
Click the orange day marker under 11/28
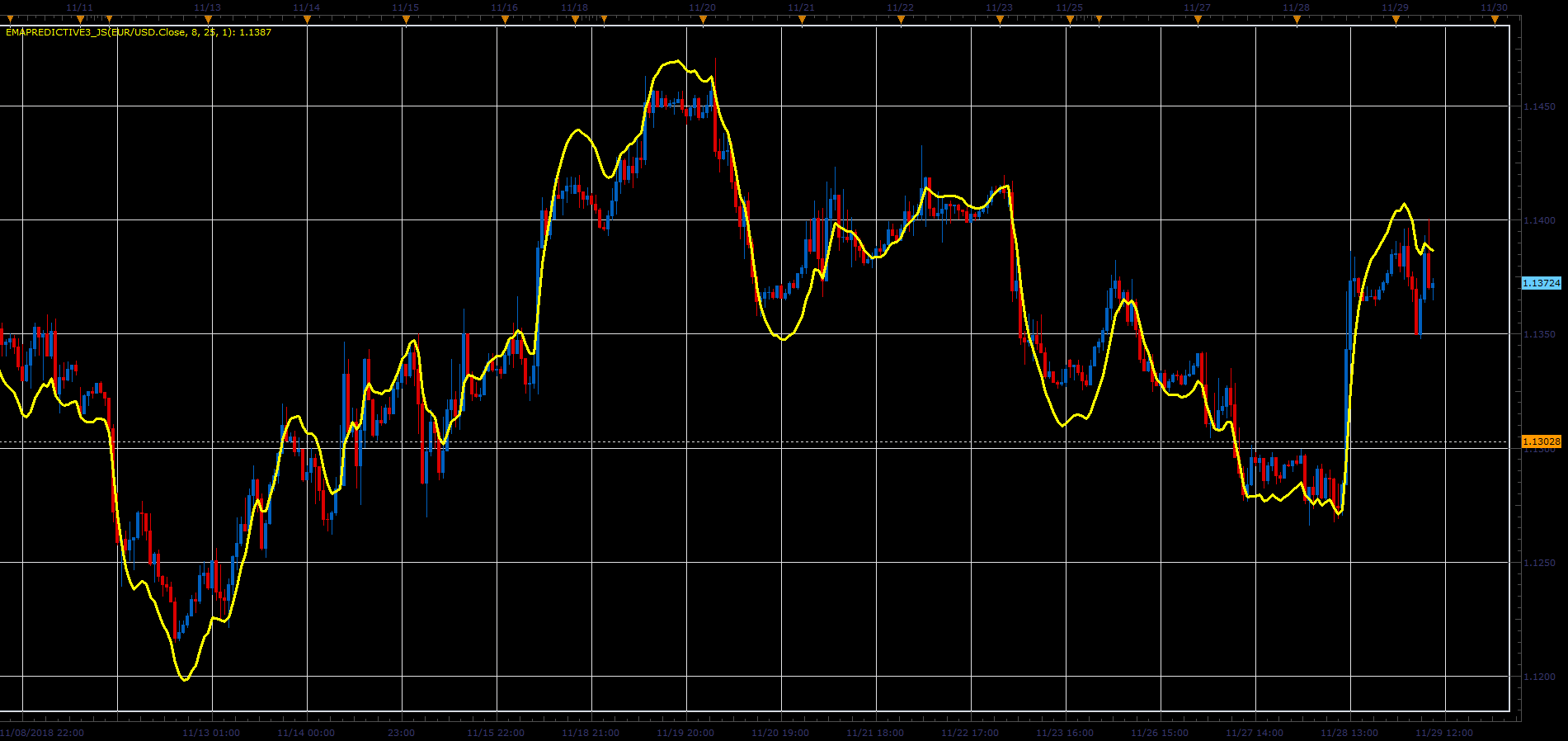[1297, 18]
